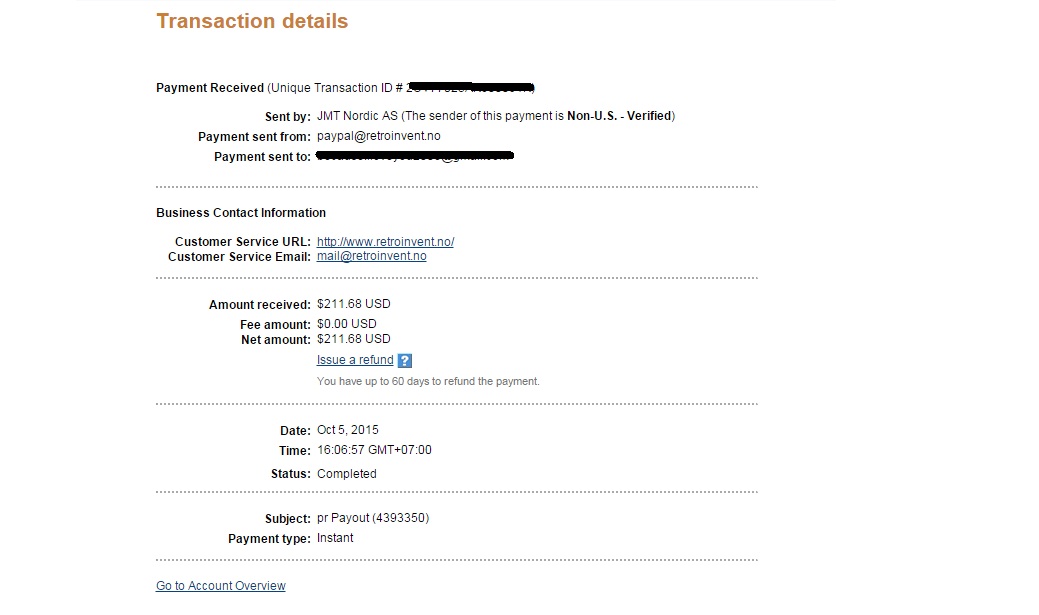Open the www.retroinvent.no customer service URL
This screenshot has width=1039, height=615.
click(385, 242)
